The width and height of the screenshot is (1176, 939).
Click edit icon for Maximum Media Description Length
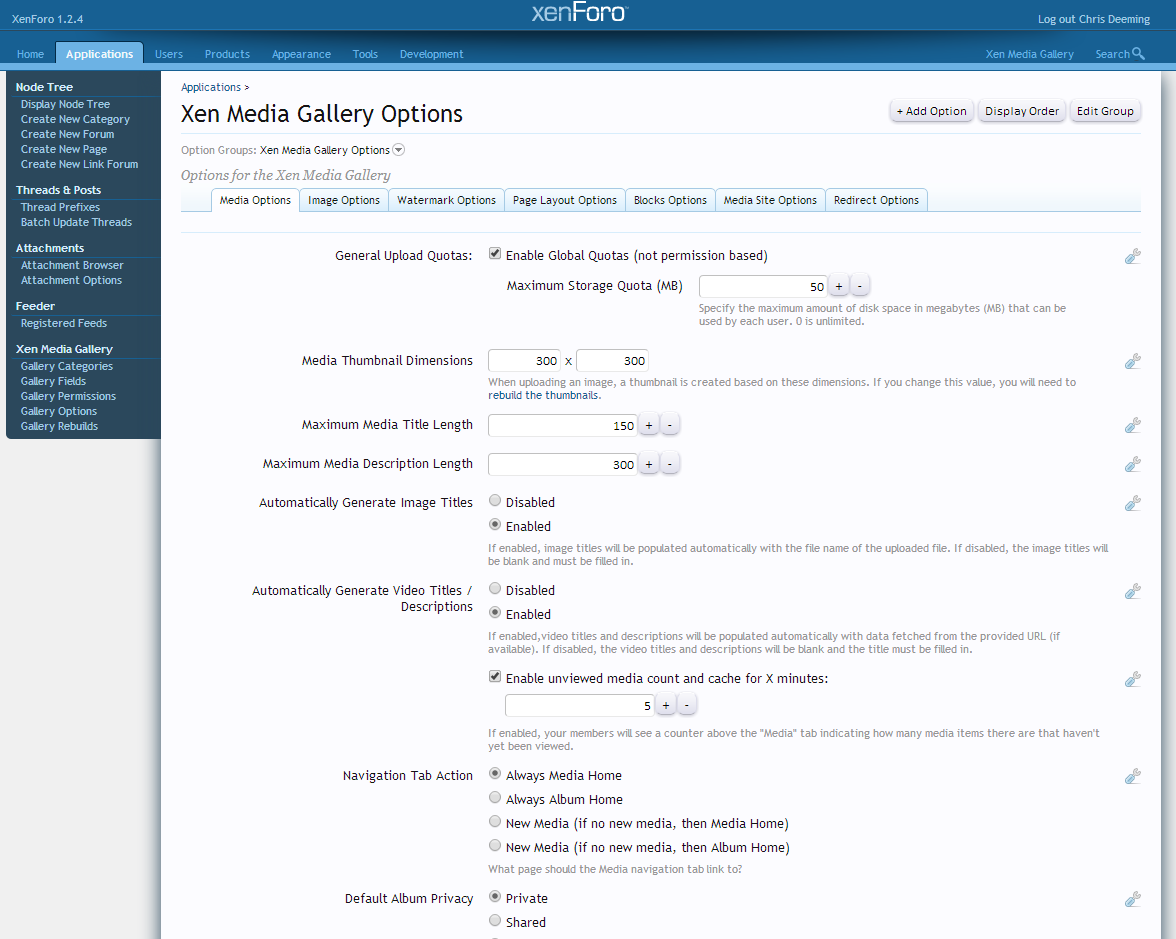click(1132, 464)
